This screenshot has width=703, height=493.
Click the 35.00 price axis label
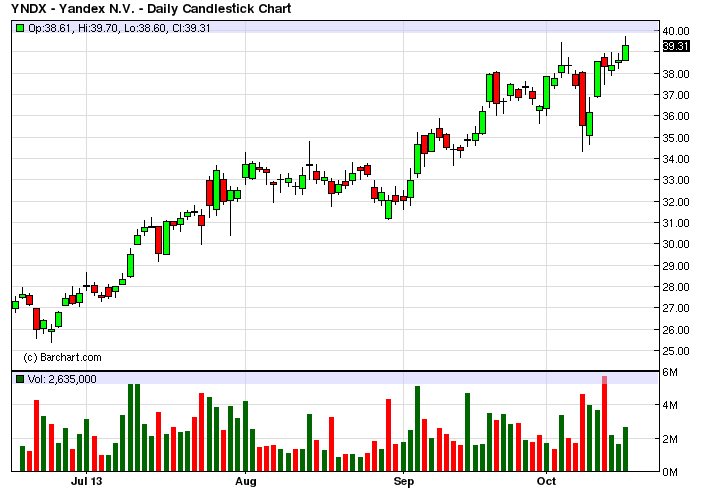pyautogui.click(x=676, y=138)
